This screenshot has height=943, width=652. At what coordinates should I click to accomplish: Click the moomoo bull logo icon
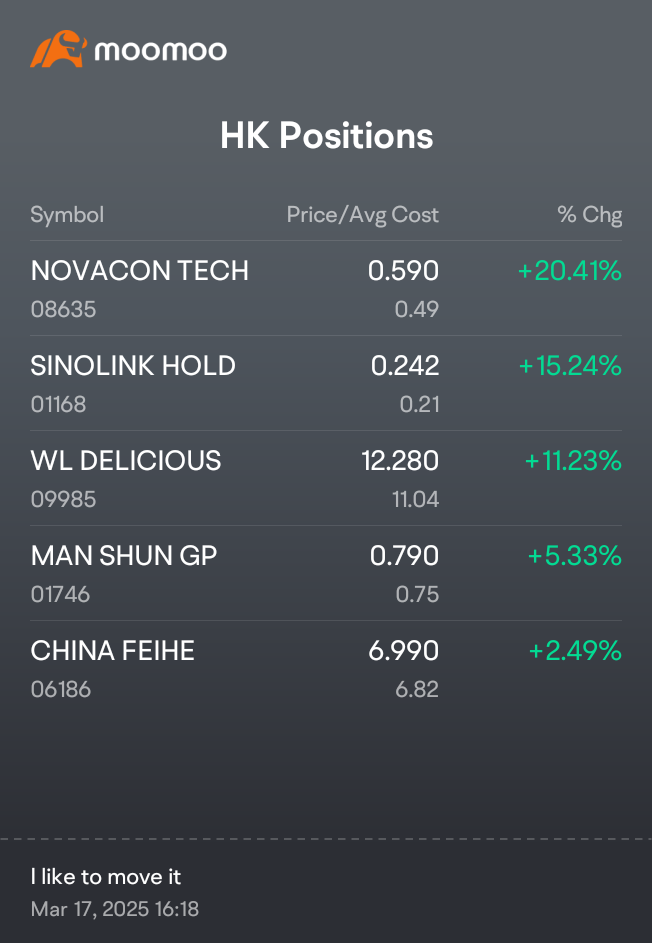coord(58,49)
